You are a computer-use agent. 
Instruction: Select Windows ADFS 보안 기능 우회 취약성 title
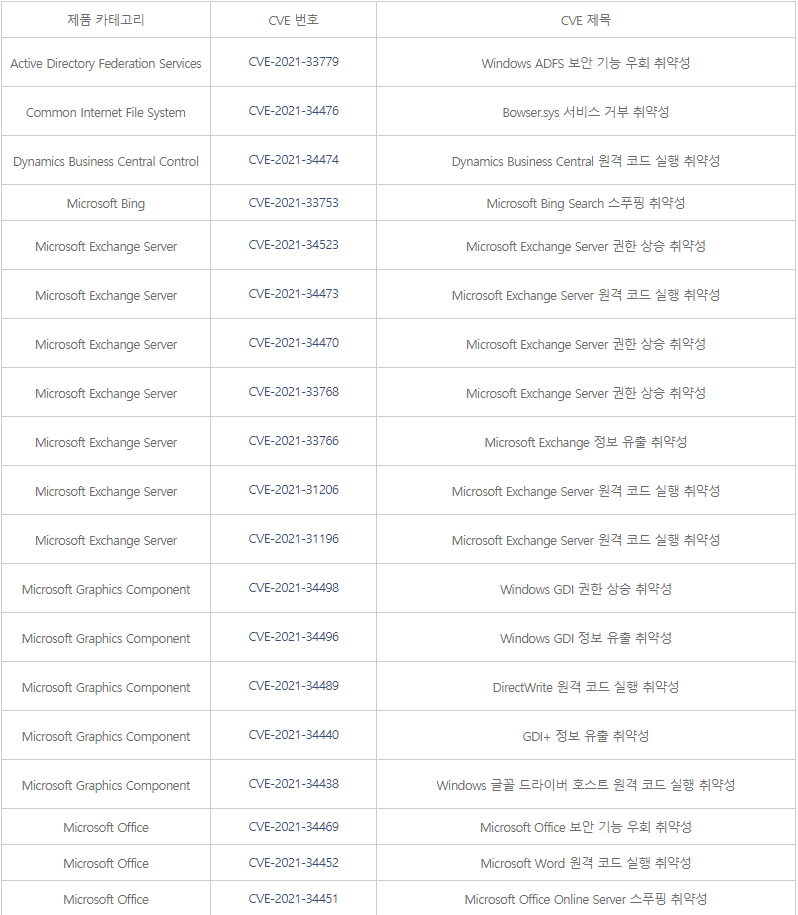pos(586,62)
